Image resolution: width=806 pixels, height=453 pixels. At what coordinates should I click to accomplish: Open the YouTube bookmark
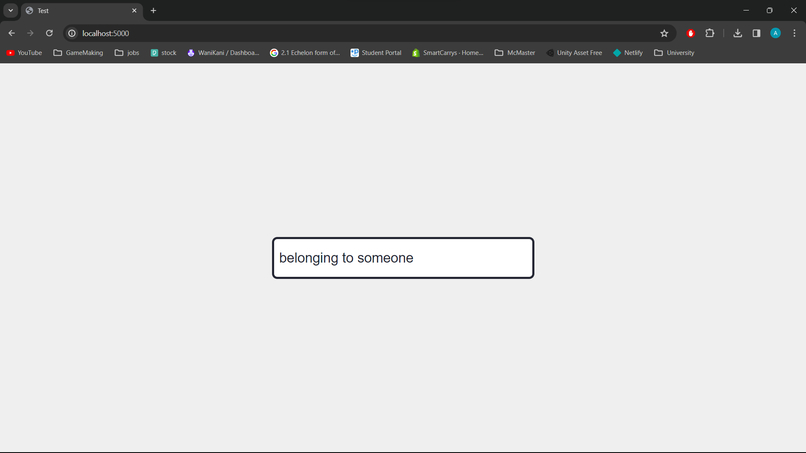click(x=24, y=53)
